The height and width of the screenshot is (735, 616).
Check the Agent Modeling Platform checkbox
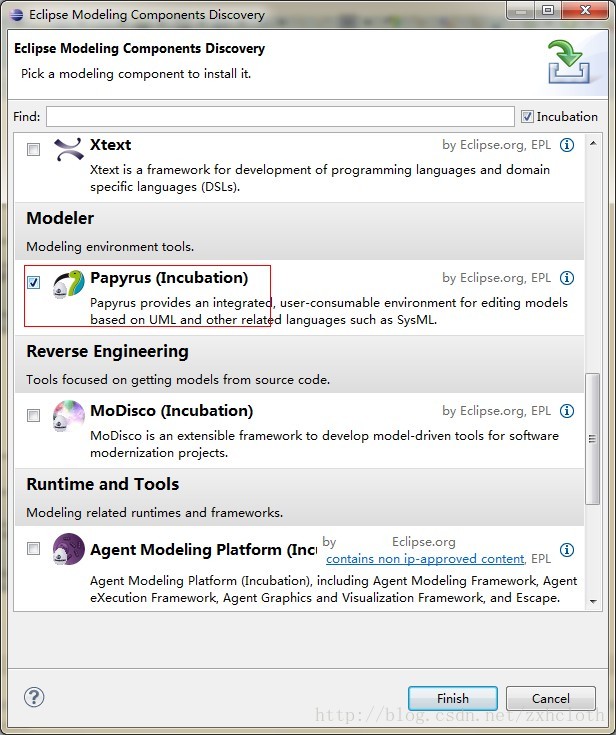(33, 548)
